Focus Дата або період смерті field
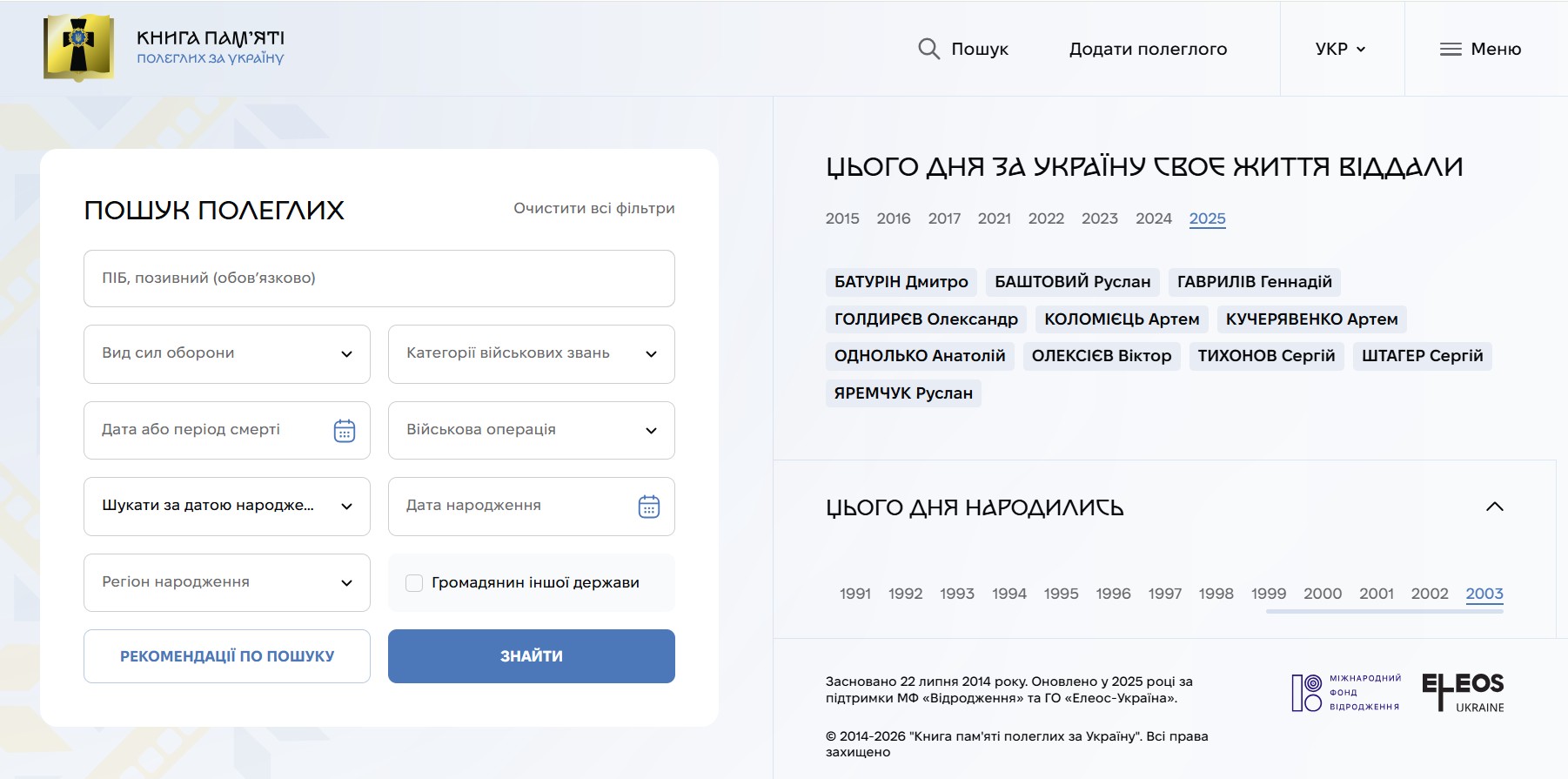 pyautogui.click(x=227, y=430)
